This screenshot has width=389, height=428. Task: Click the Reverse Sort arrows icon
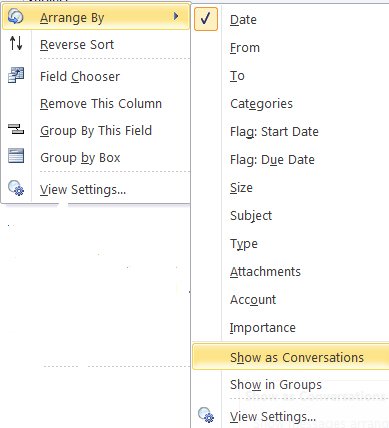click(x=16, y=43)
